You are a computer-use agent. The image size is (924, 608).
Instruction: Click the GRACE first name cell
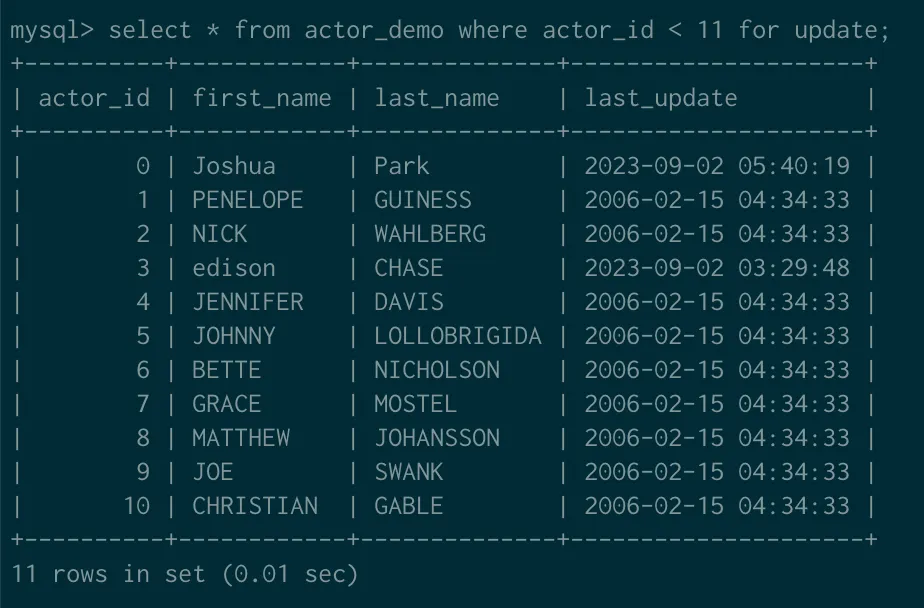point(227,404)
